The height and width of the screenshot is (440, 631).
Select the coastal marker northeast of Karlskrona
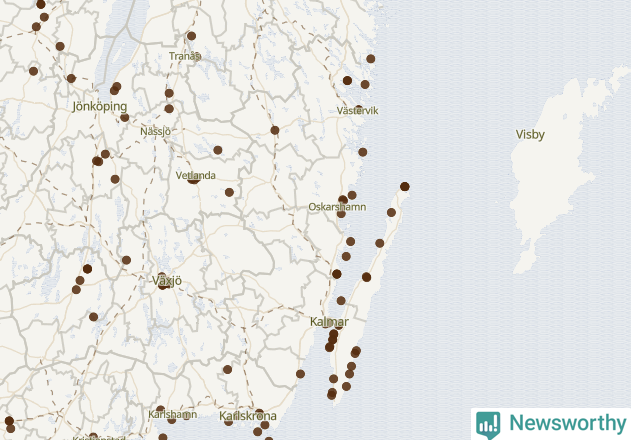pyautogui.click(x=300, y=374)
